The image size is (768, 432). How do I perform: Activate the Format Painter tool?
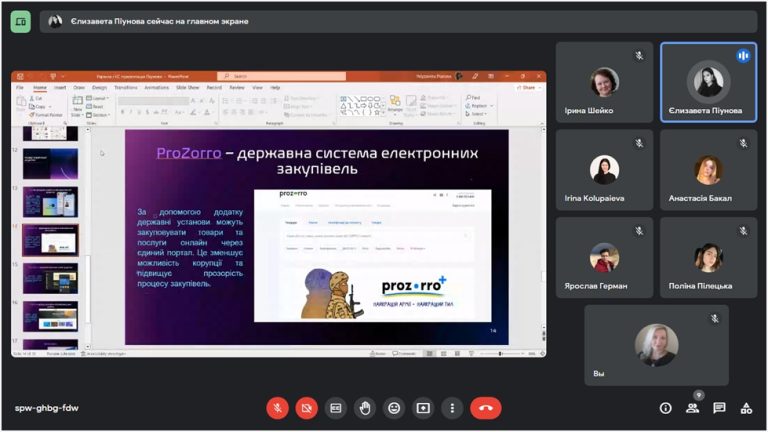coord(46,115)
